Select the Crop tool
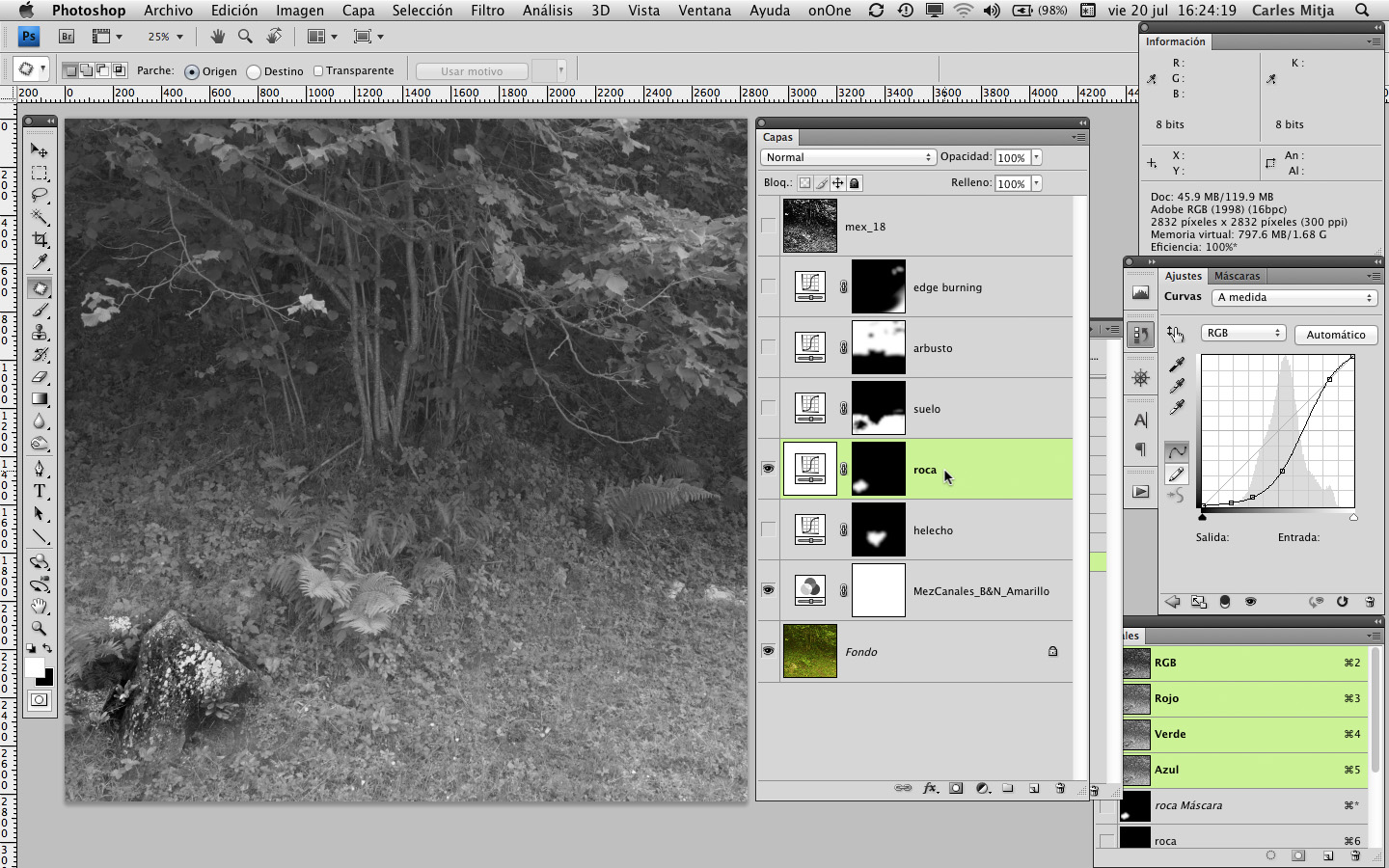 pyautogui.click(x=40, y=239)
